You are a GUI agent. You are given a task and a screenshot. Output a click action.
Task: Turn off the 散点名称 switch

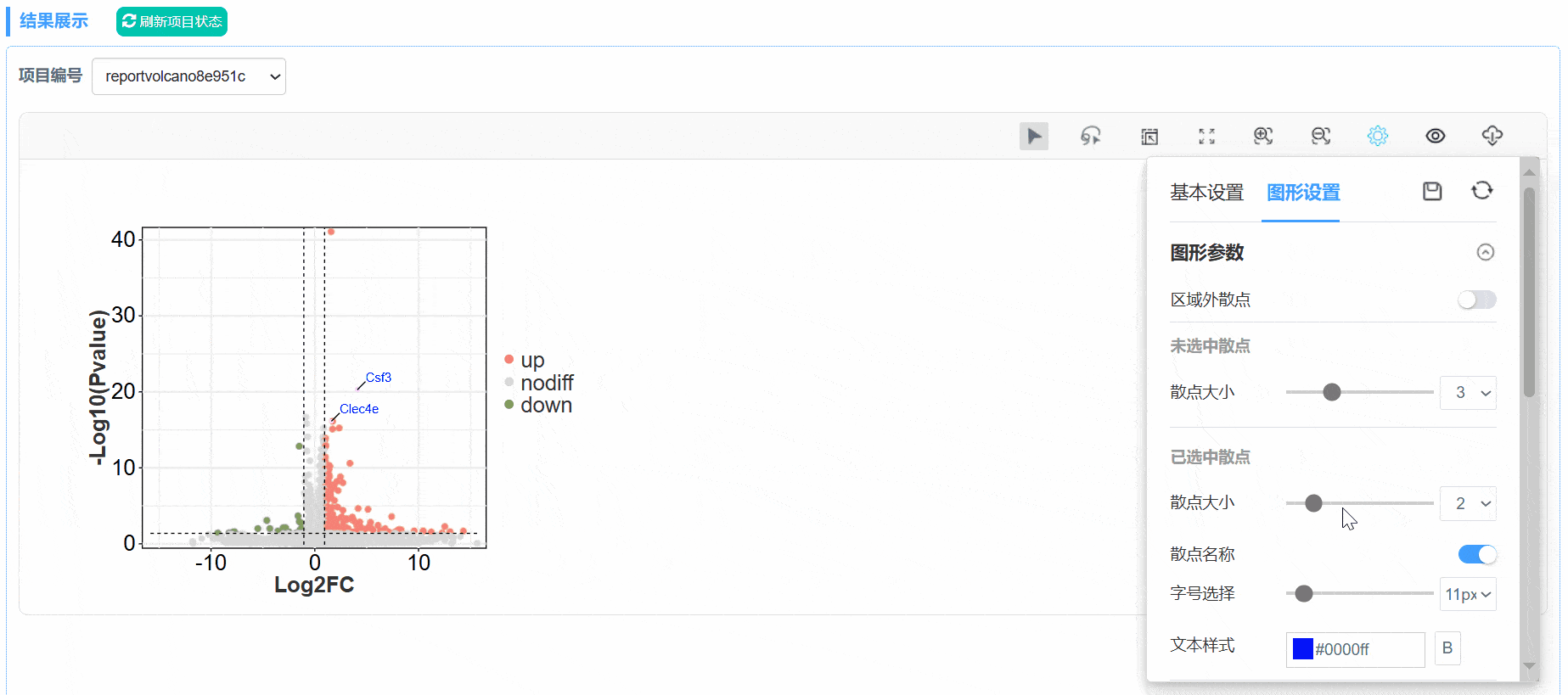click(1477, 554)
